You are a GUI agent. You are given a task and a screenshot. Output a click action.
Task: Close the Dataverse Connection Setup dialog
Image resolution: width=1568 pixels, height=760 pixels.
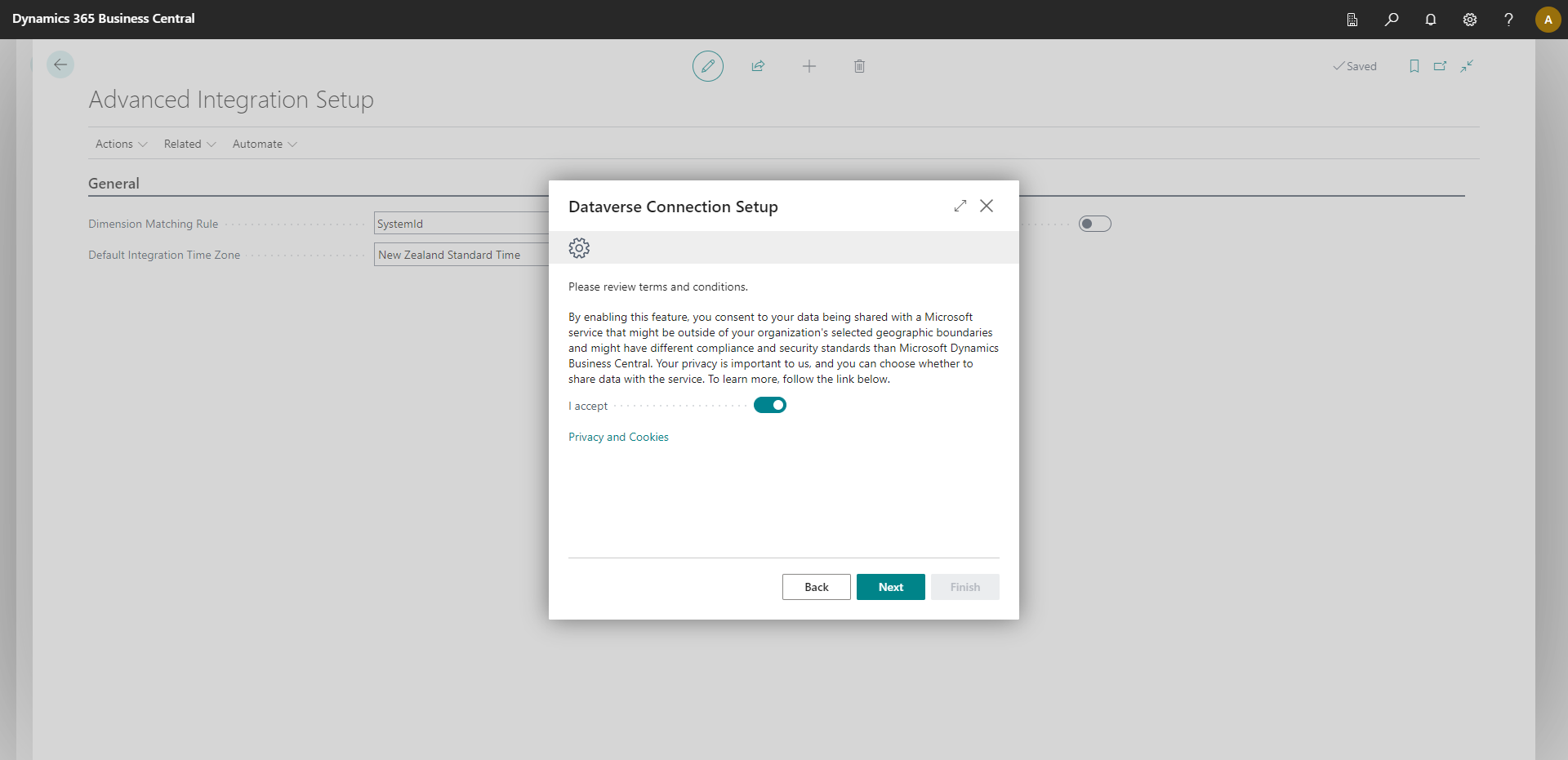[987, 206]
